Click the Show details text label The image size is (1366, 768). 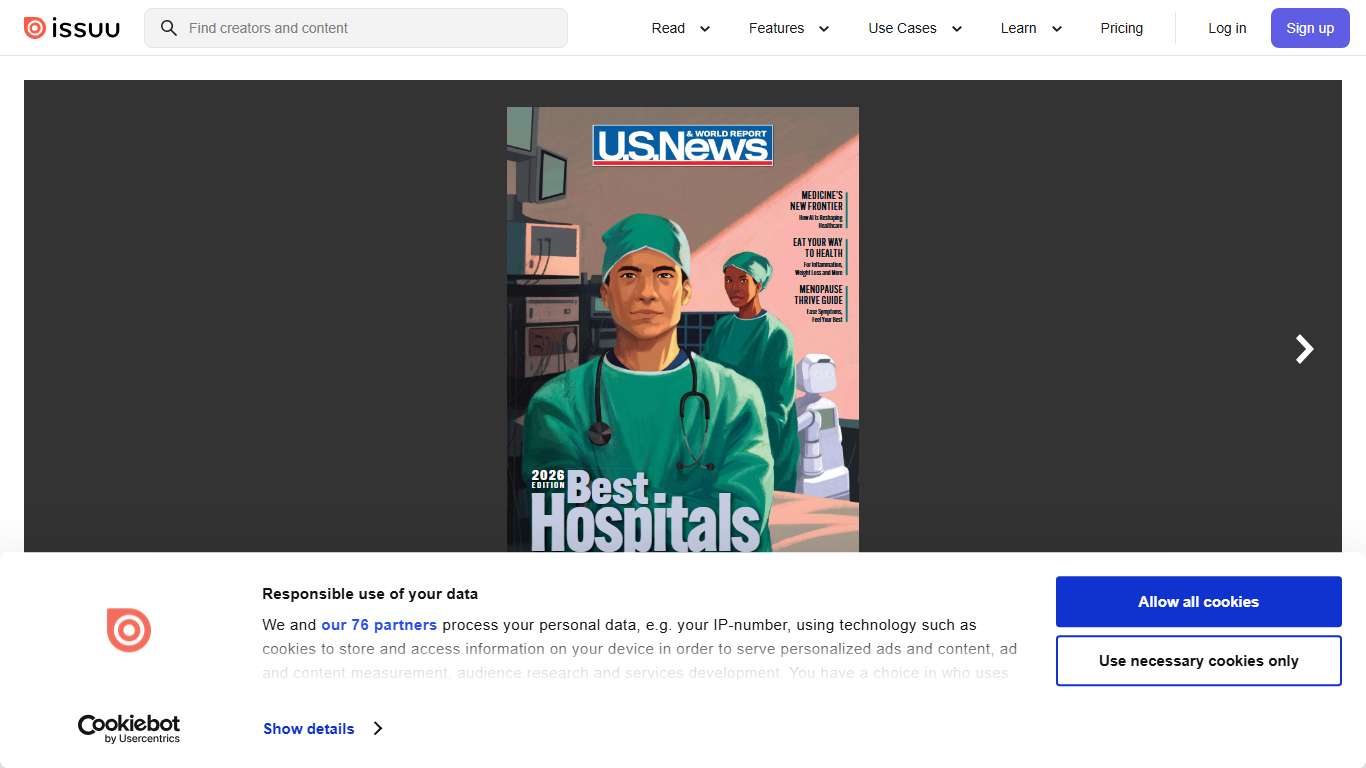click(x=308, y=728)
